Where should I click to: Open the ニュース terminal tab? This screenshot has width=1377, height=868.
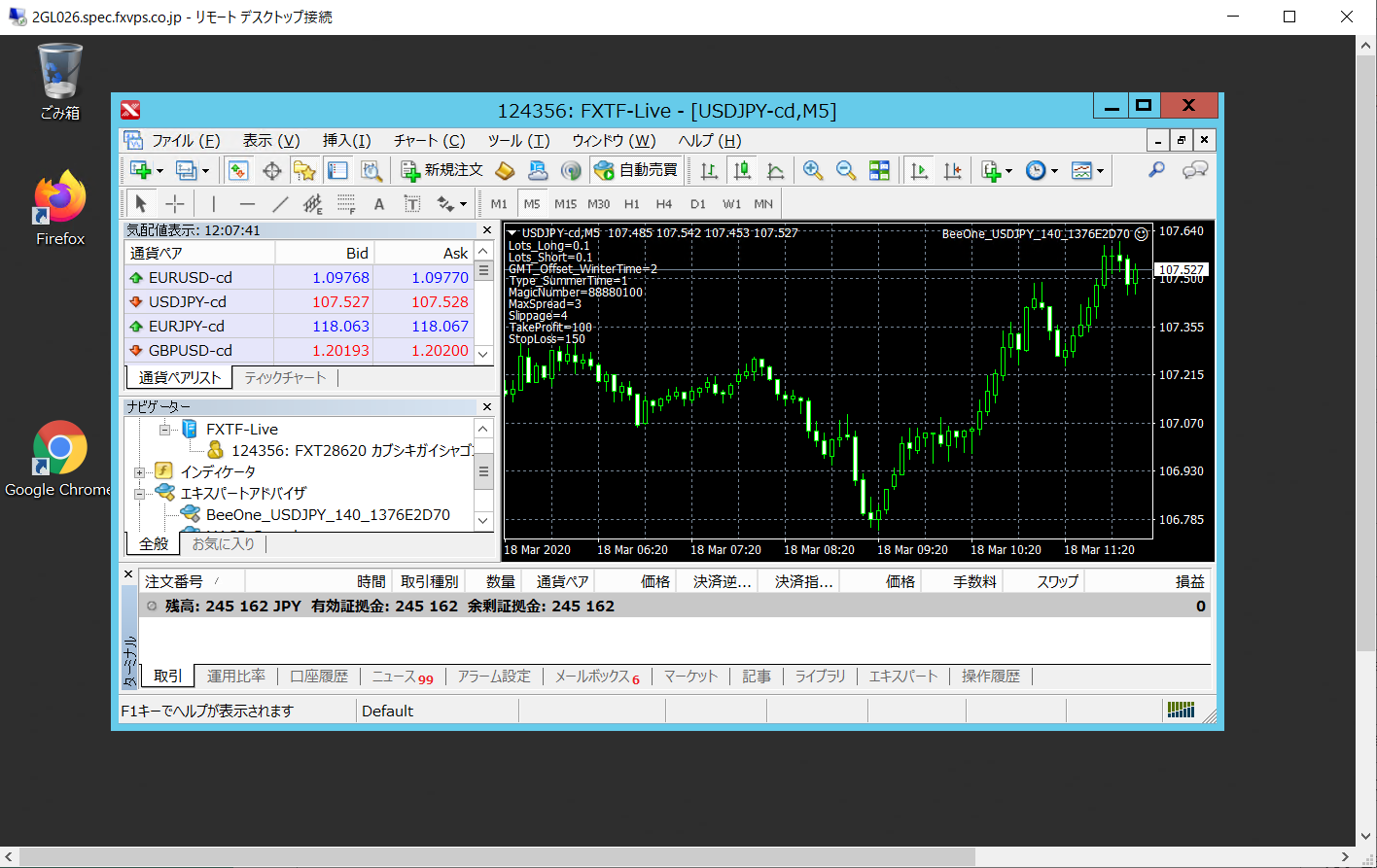(403, 676)
